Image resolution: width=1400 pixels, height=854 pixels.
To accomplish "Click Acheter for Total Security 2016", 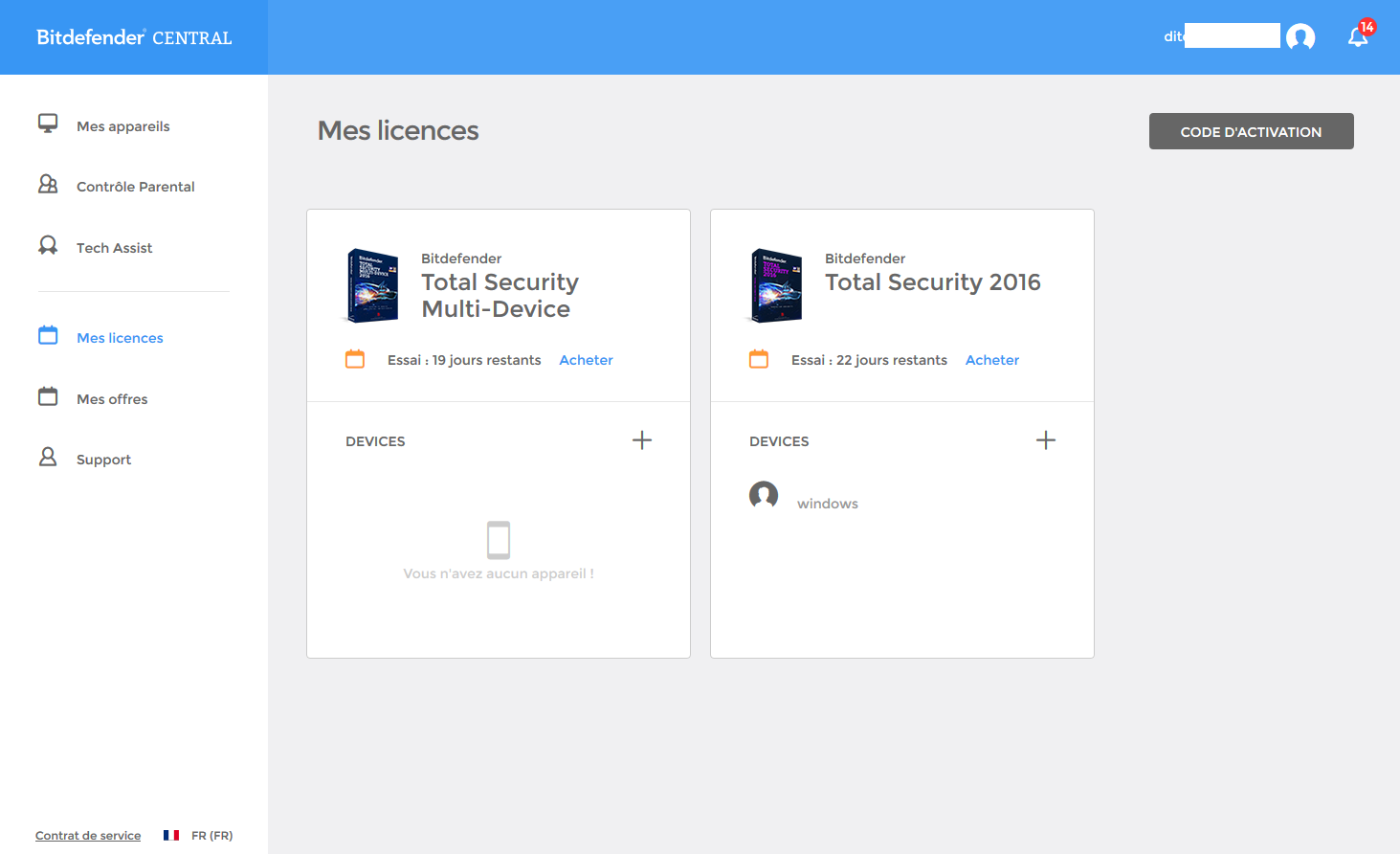I will click(x=992, y=360).
